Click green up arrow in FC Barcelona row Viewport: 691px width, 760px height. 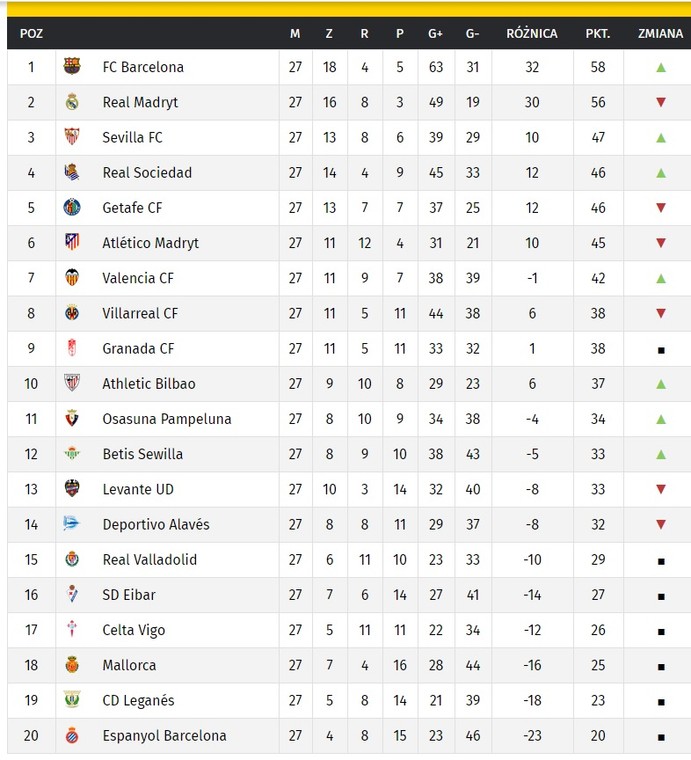pyautogui.click(x=660, y=67)
